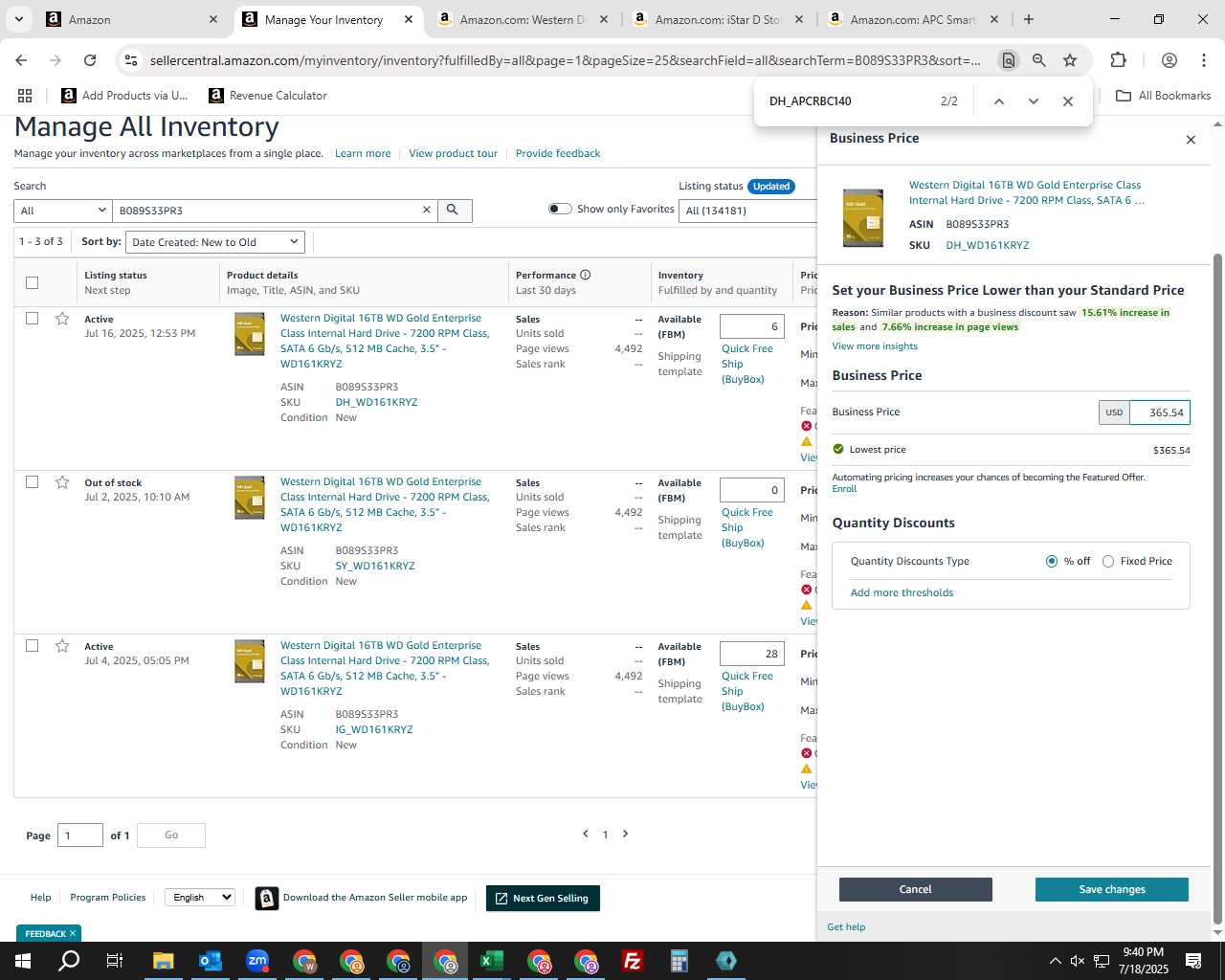
Task: Open the tab search dropdown arrow
Action: 18,19
